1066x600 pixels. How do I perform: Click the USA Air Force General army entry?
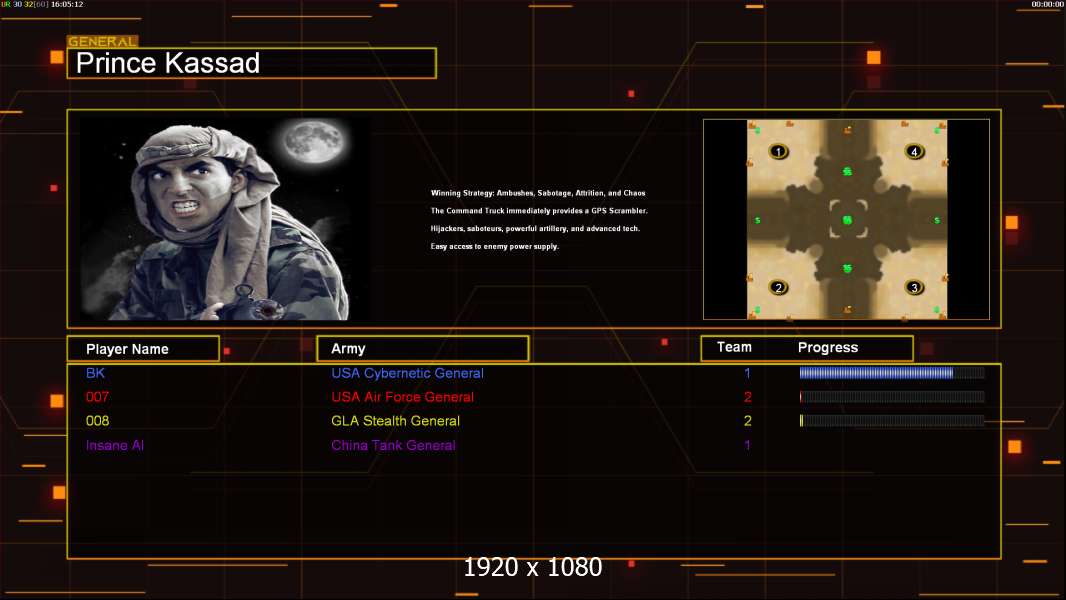402,397
